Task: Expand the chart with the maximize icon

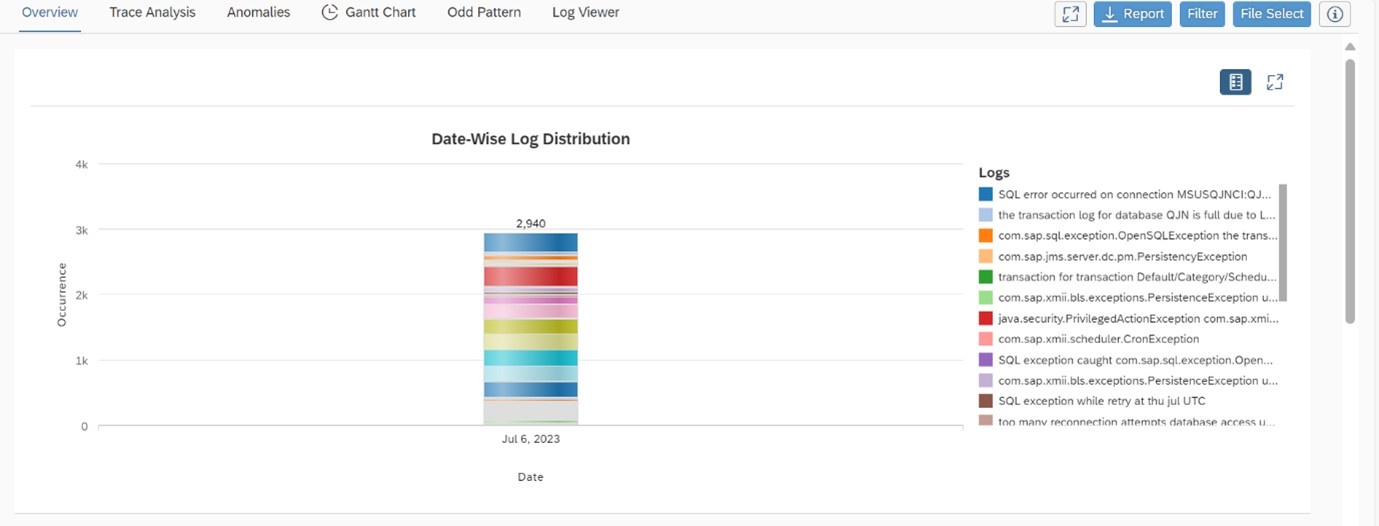Action: (x=1275, y=82)
